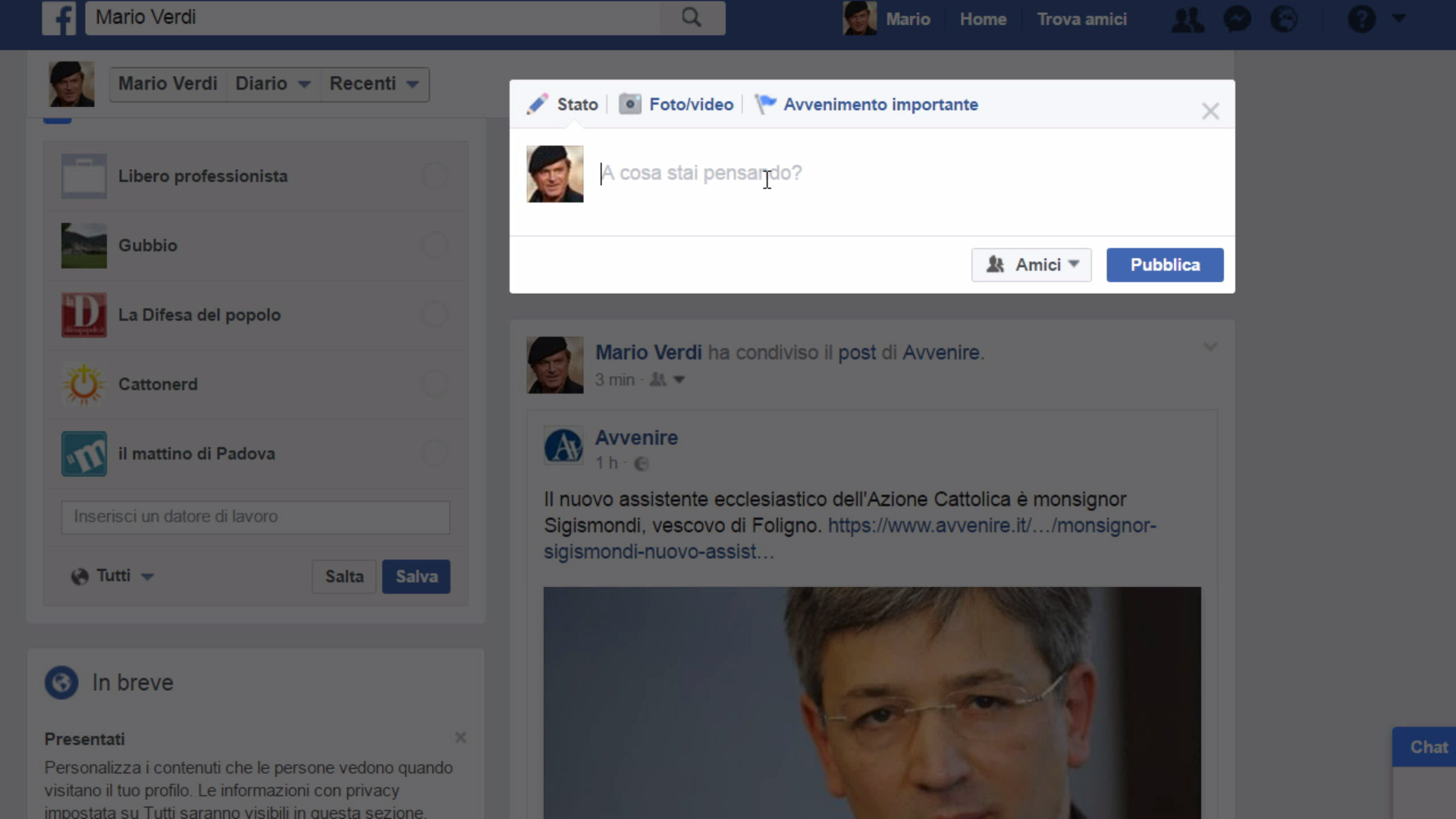Screen dimensions: 1456x819
Task: Open the Chat tab
Action: click(x=1427, y=747)
